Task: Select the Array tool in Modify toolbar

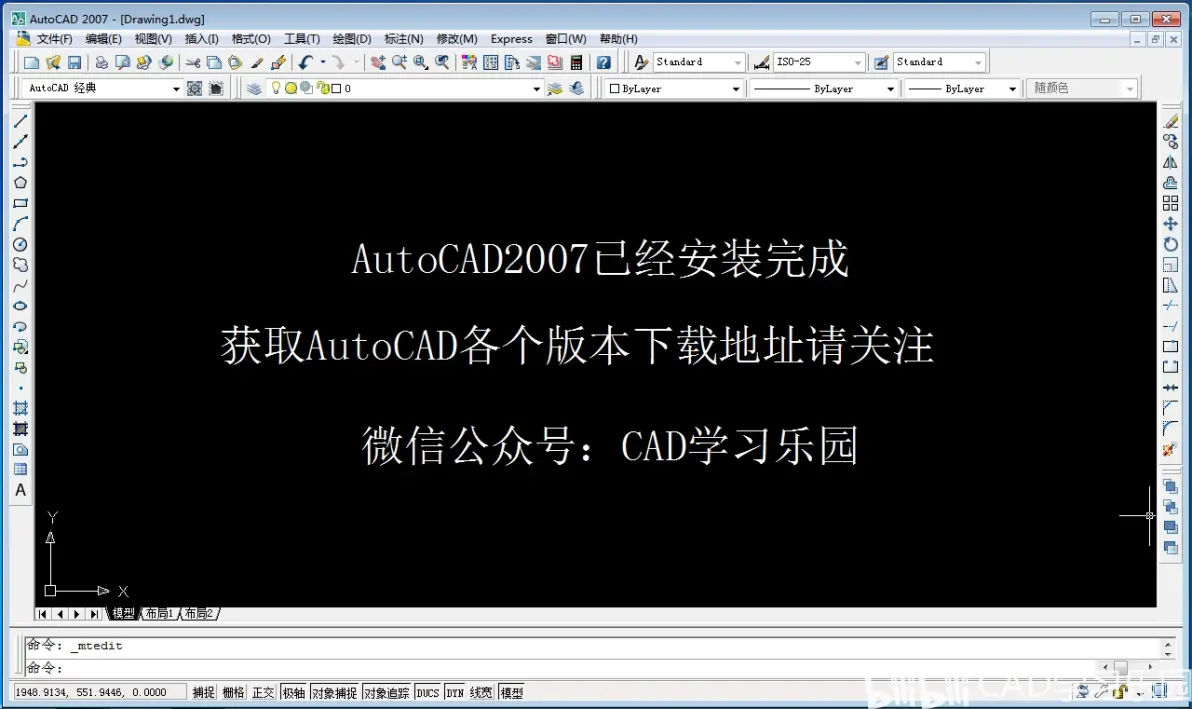Action: (x=1171, y=203)
